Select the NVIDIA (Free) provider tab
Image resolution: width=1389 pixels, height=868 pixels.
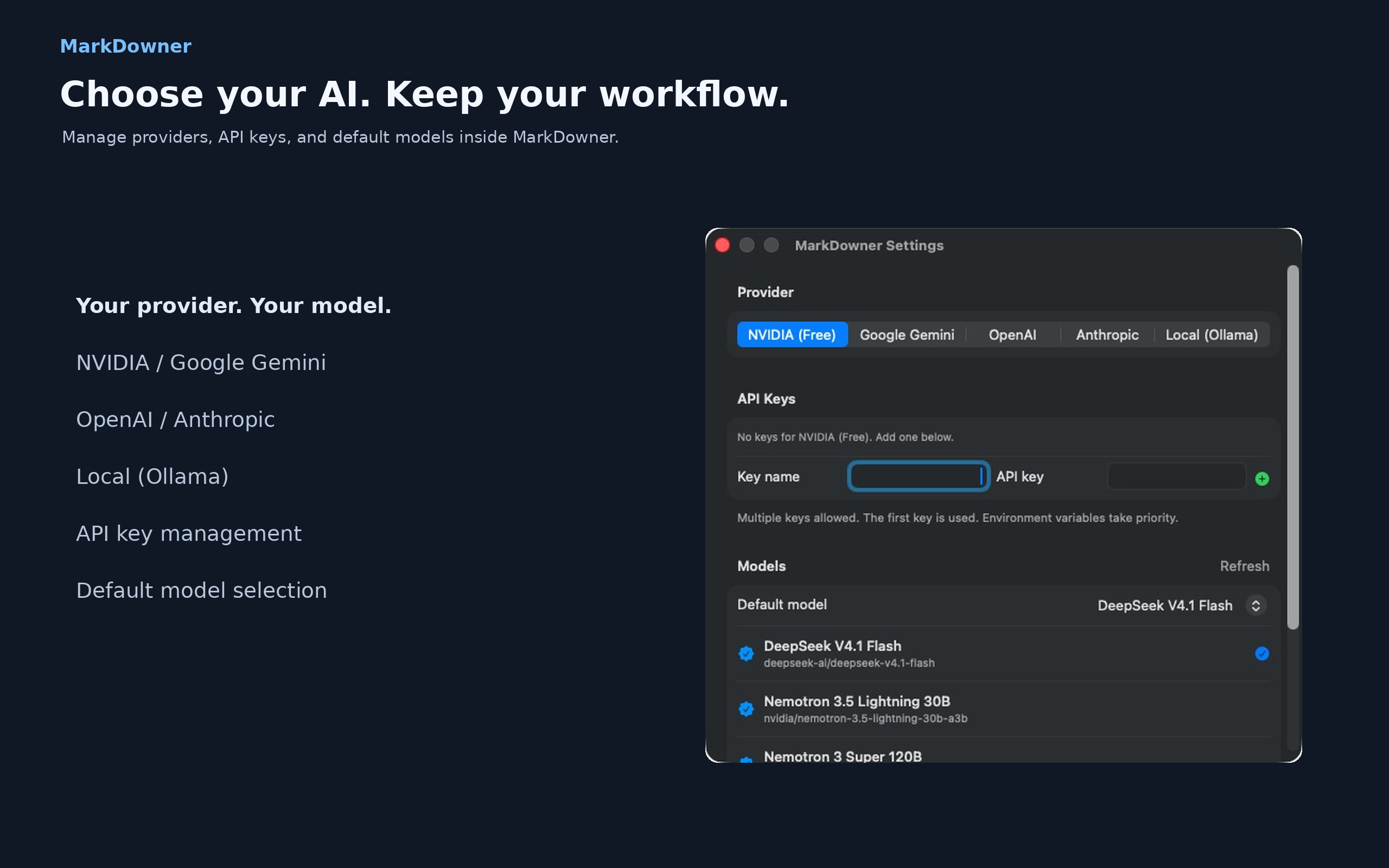click(792, 335)
